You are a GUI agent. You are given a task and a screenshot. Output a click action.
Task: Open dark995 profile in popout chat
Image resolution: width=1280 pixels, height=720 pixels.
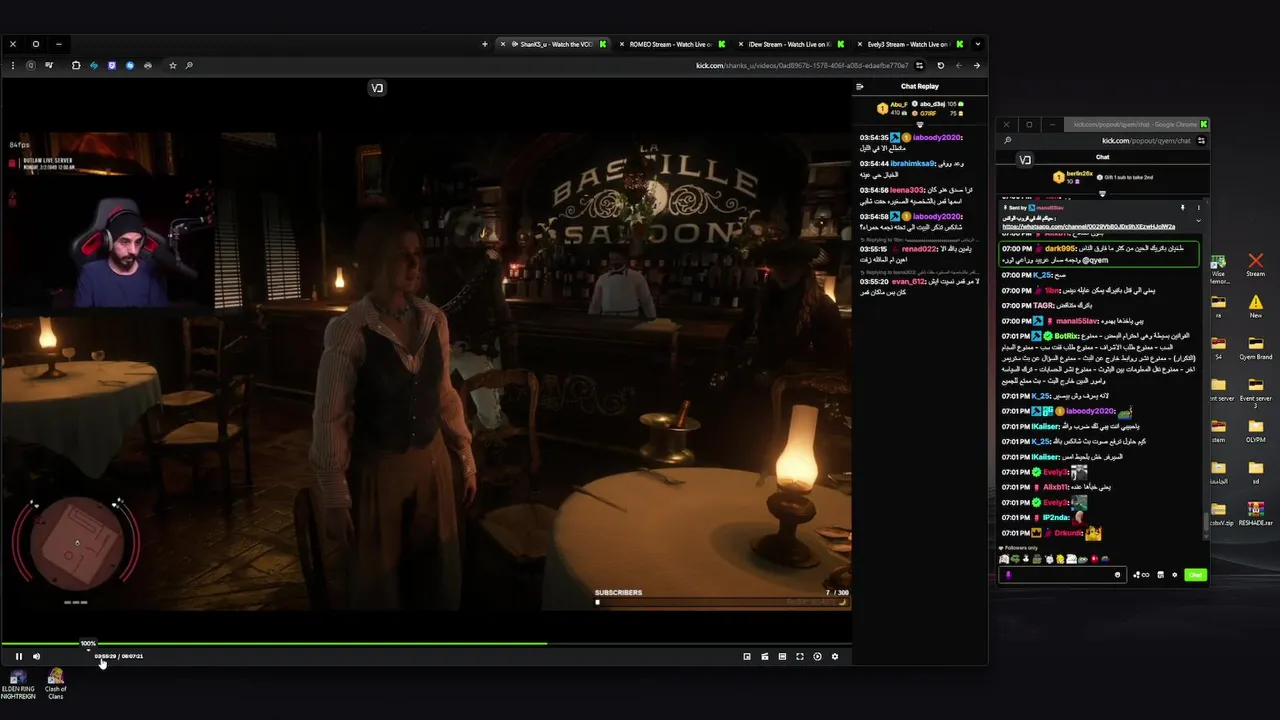1060,249
